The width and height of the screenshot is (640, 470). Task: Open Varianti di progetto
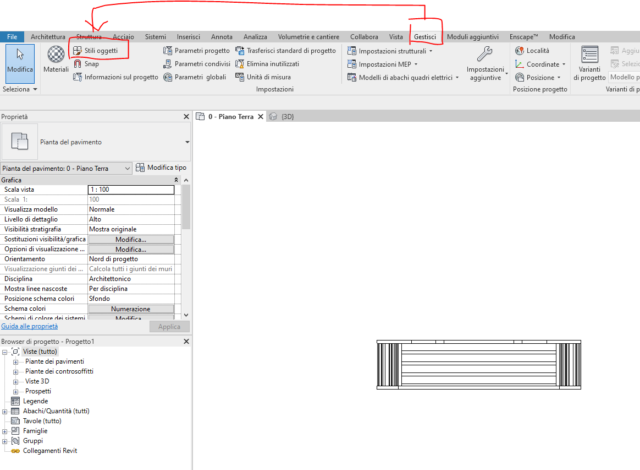pyautogui.click(x=589, y=63)
